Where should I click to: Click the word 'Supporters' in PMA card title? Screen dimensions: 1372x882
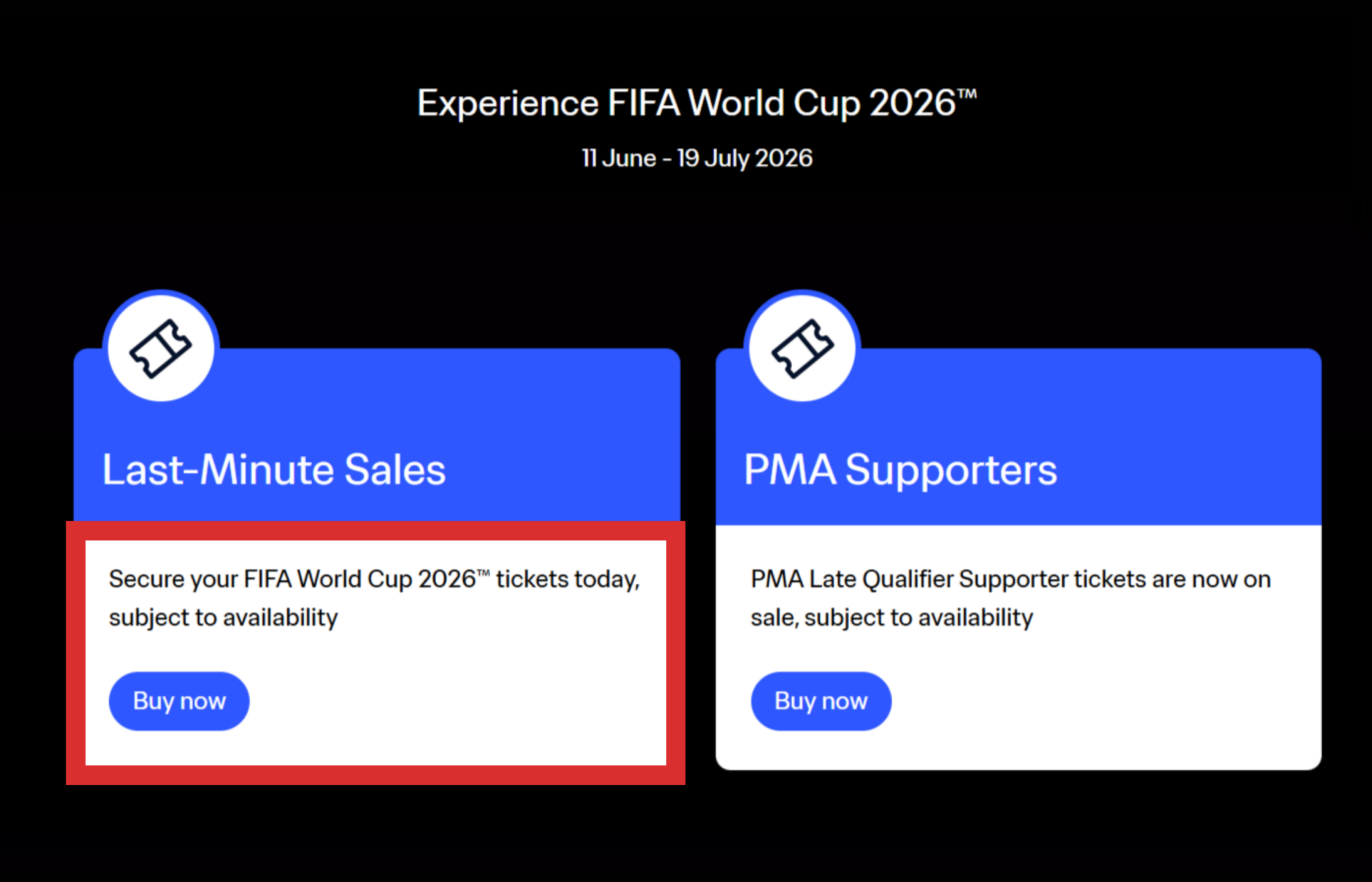point(951,470)
